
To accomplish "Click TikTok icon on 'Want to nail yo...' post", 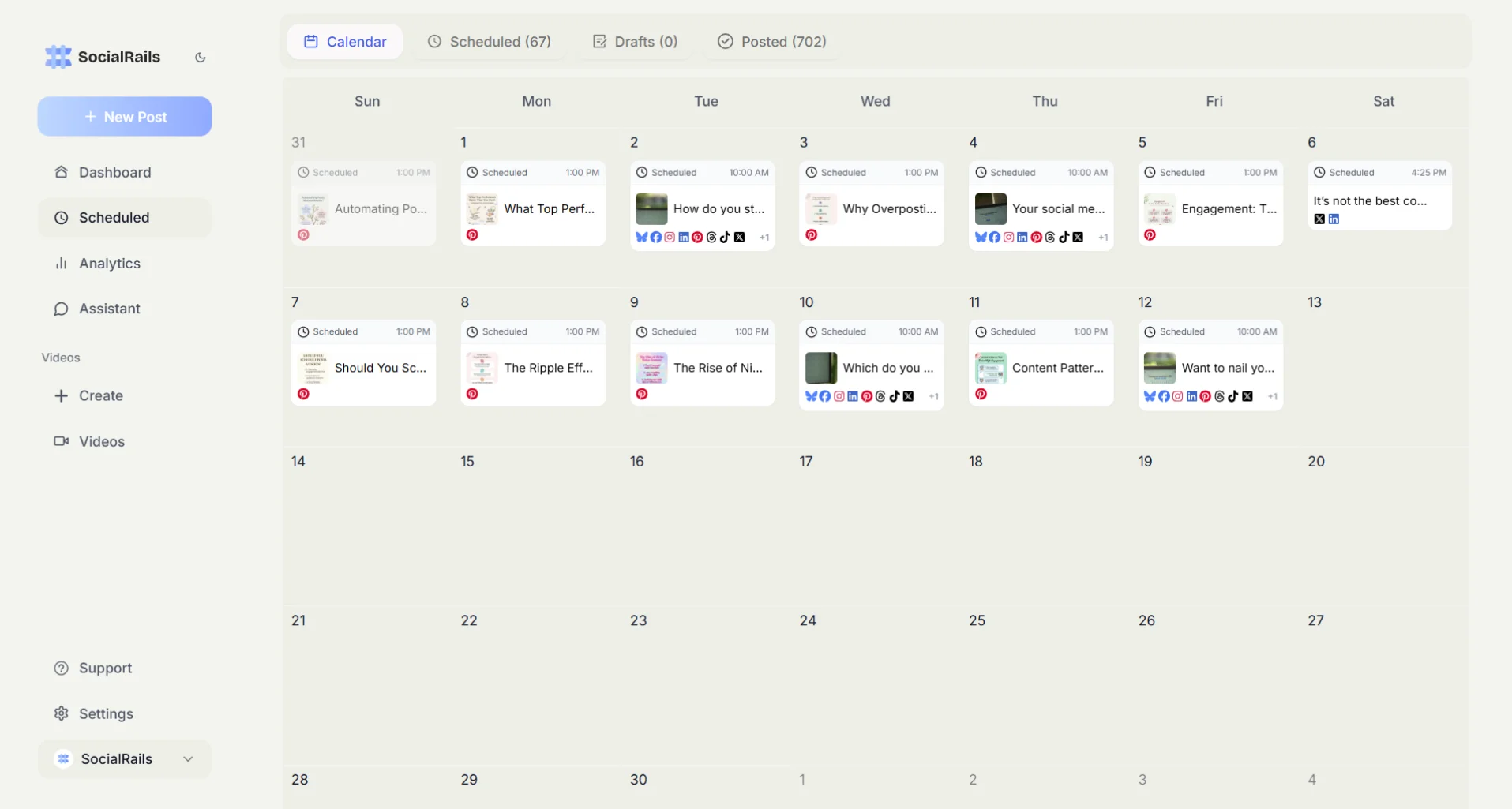I will tap(1233, 396).
